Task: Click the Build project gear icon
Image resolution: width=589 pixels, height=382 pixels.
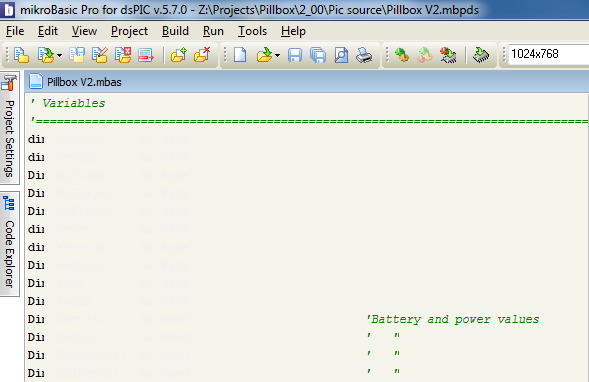Action: pos(402,55)
